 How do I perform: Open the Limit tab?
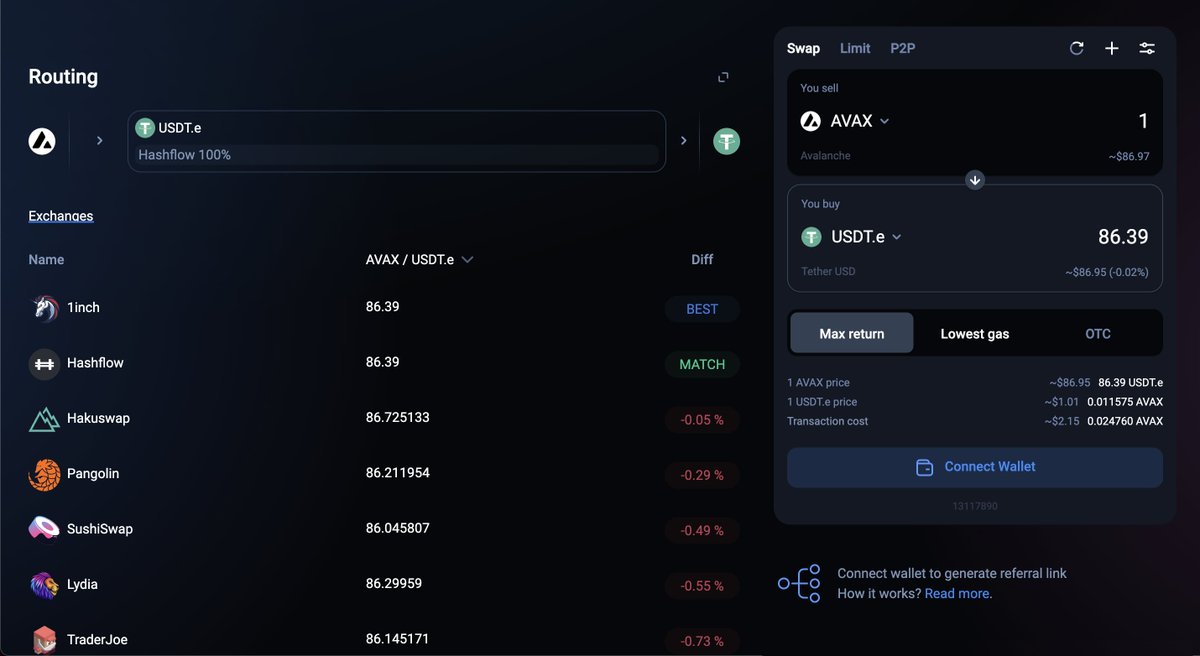point(855,48)
